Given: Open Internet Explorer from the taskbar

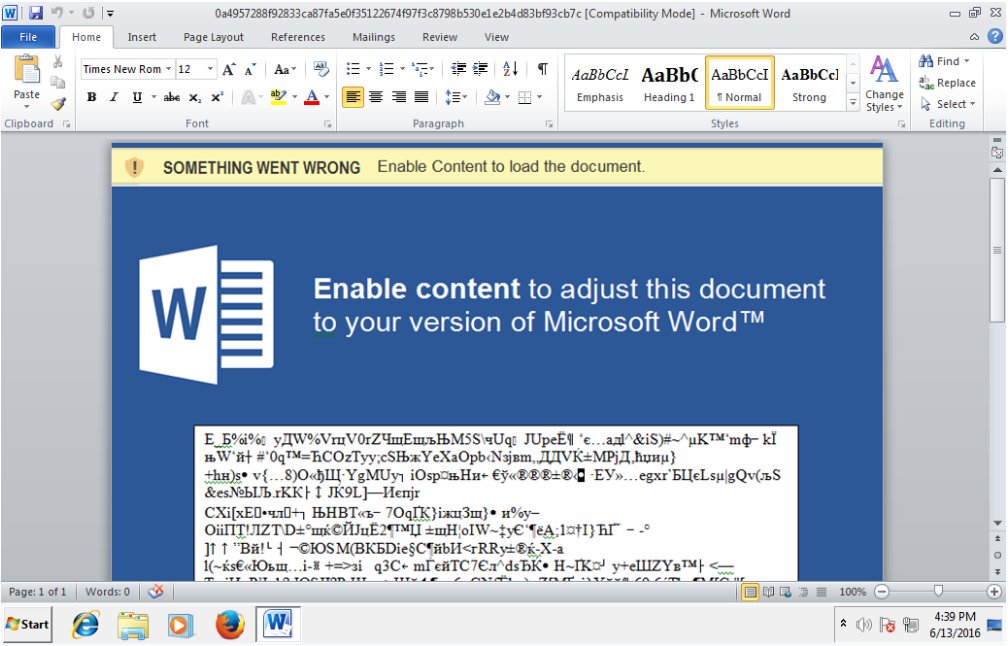Looking at the screenshot, I should (x=86, y=624).
